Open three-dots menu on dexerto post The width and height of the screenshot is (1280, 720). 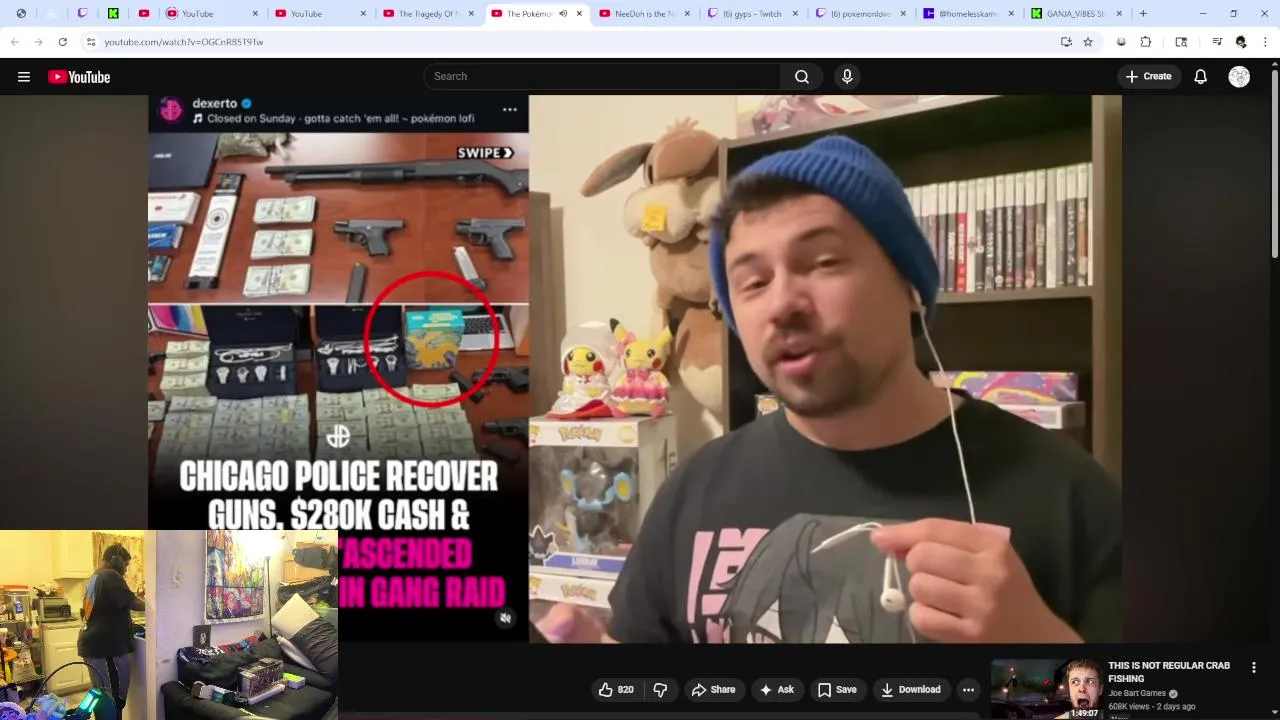coord(510,109)
